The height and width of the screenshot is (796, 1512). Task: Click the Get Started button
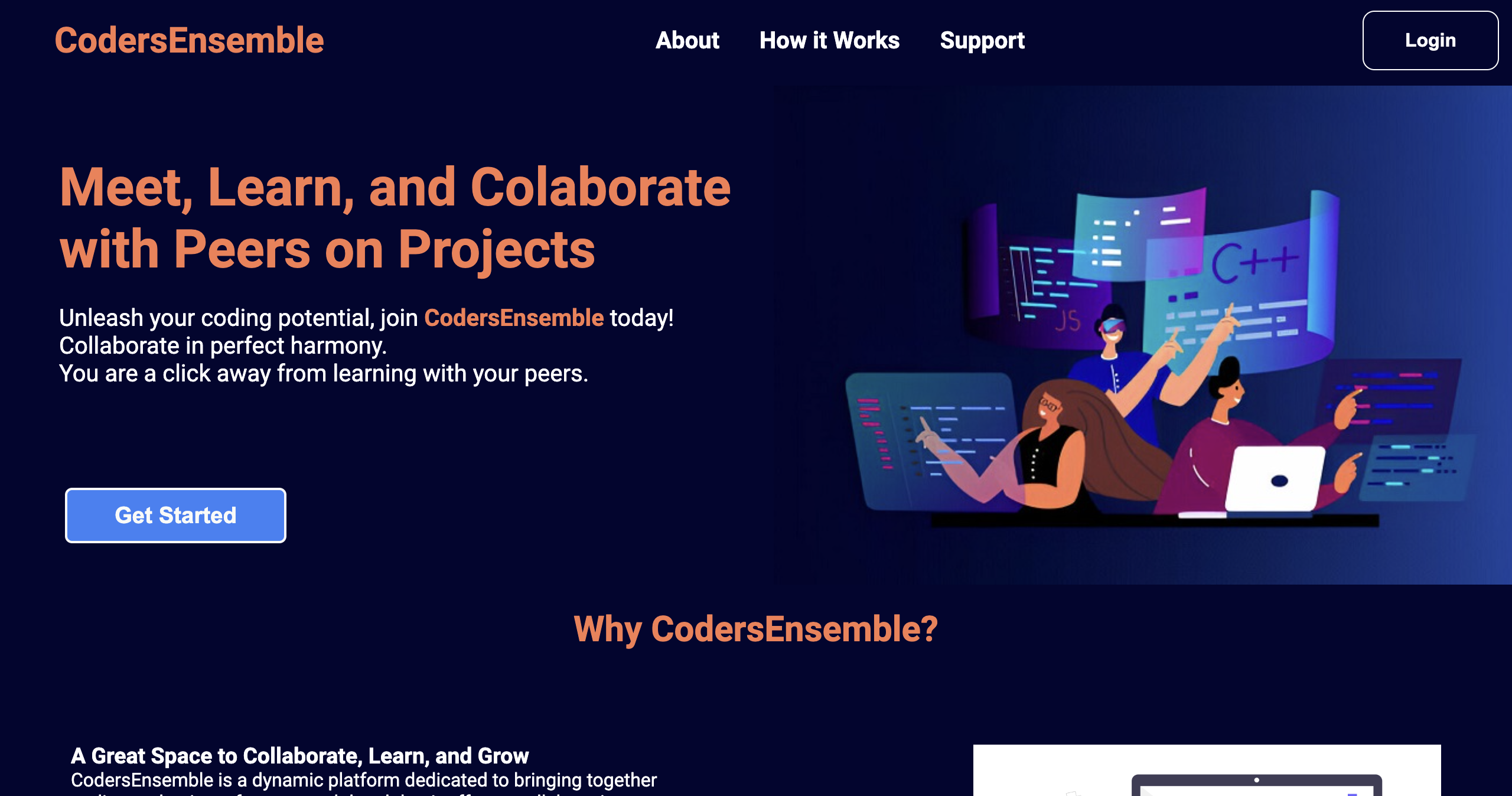point(176,516)
